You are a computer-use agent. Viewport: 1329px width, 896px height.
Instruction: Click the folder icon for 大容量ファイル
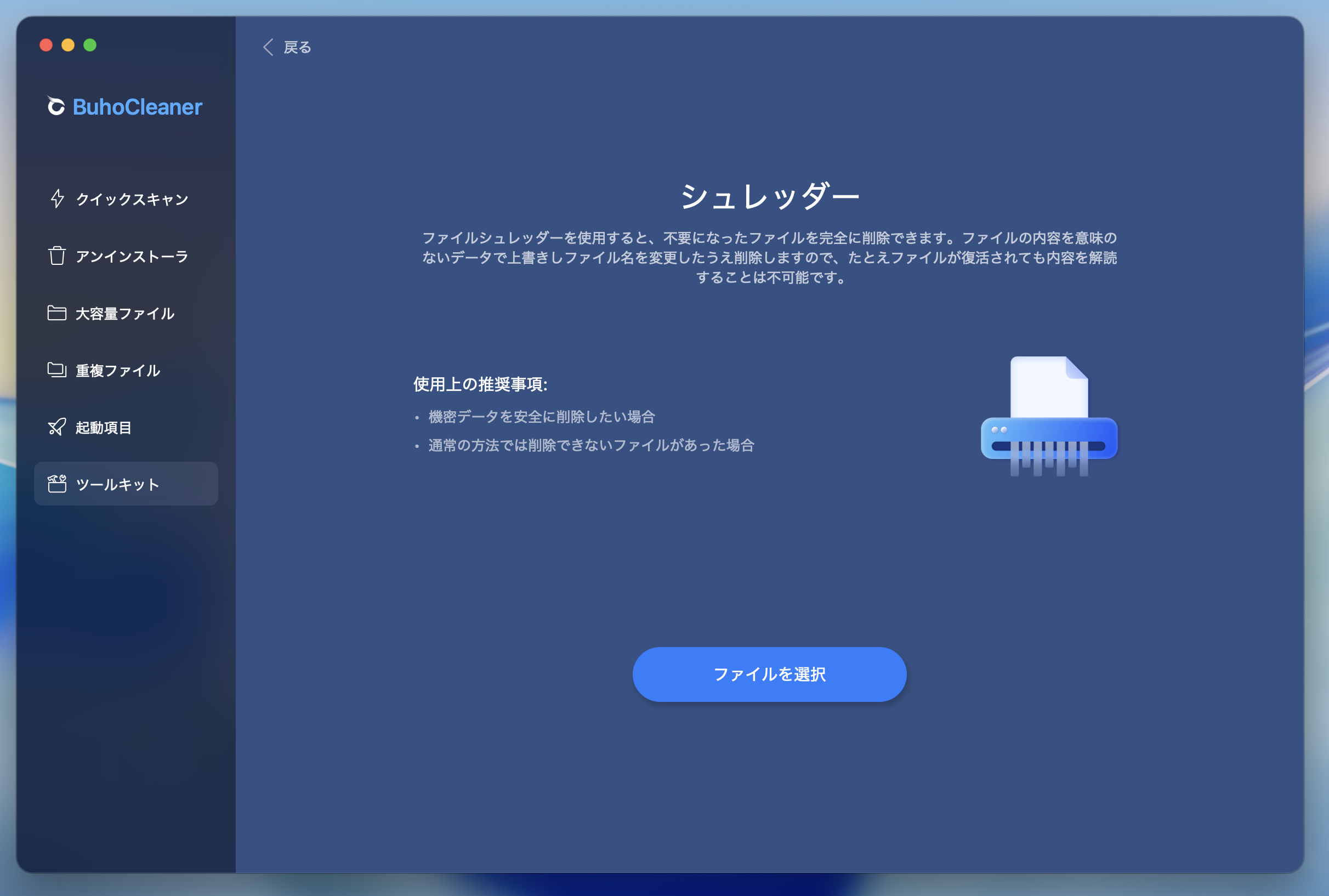click(56, 313)
